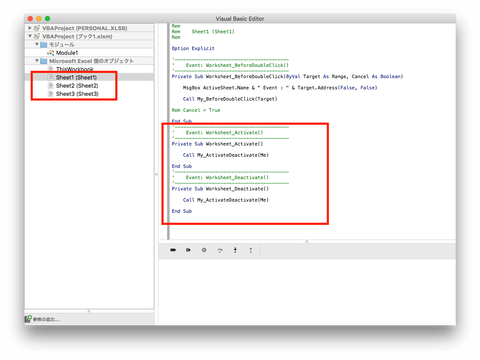
Task: Expand the VBAProject (PERSONAL.XLSB) node
Action: point(30,28)
